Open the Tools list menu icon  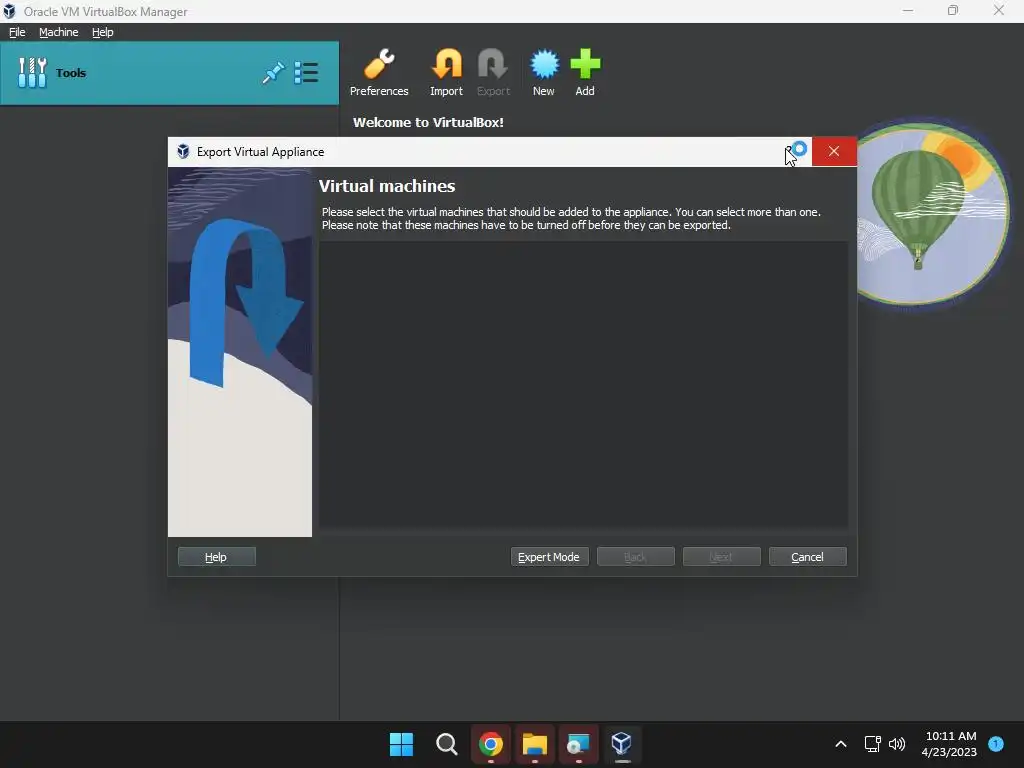pos(306,72)
